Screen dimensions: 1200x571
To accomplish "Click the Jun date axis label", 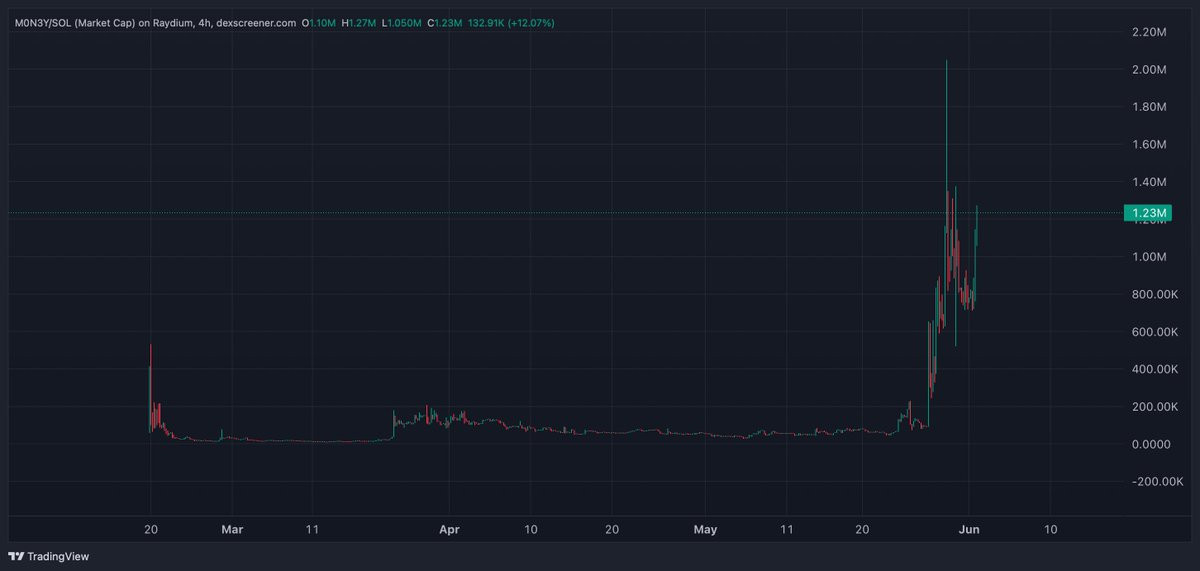I will coord(969,529).
